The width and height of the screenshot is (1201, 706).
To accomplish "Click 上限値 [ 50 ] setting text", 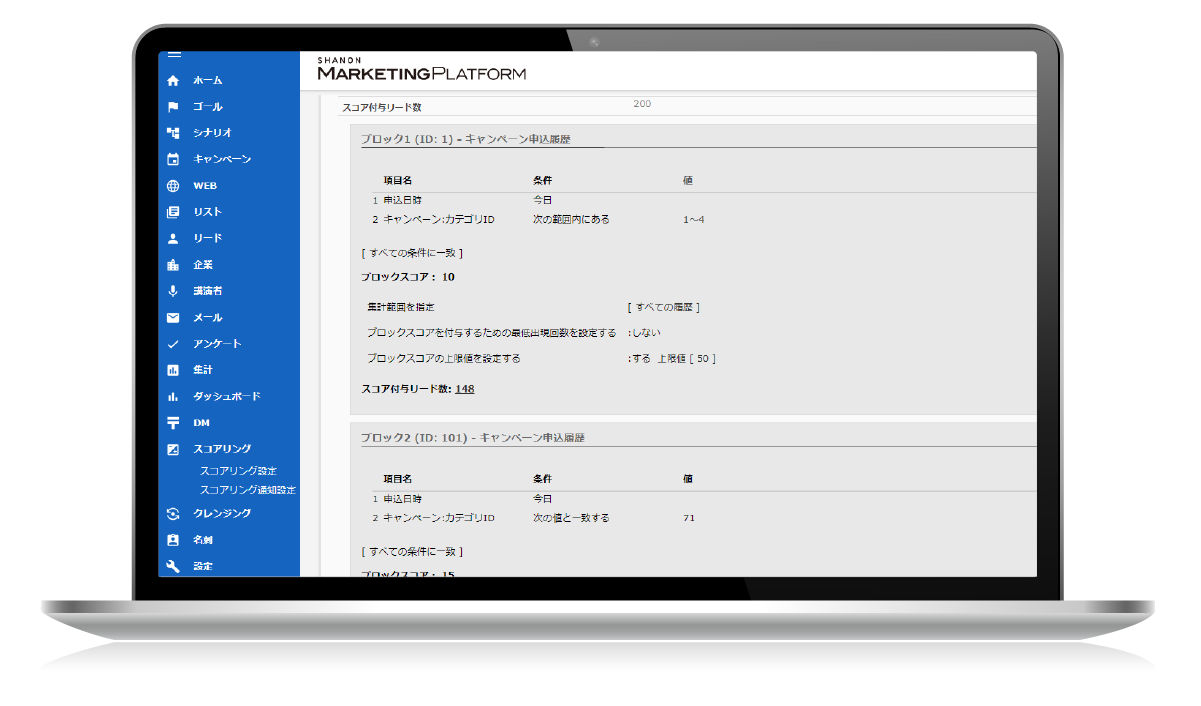I will tap(686, 358).
